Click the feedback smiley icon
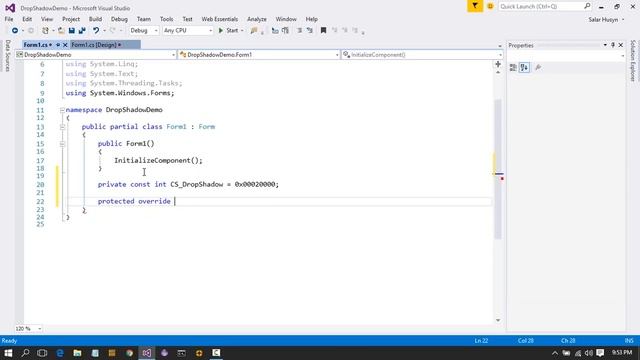This screenshot has width=640, height=360. pos(490,7)
